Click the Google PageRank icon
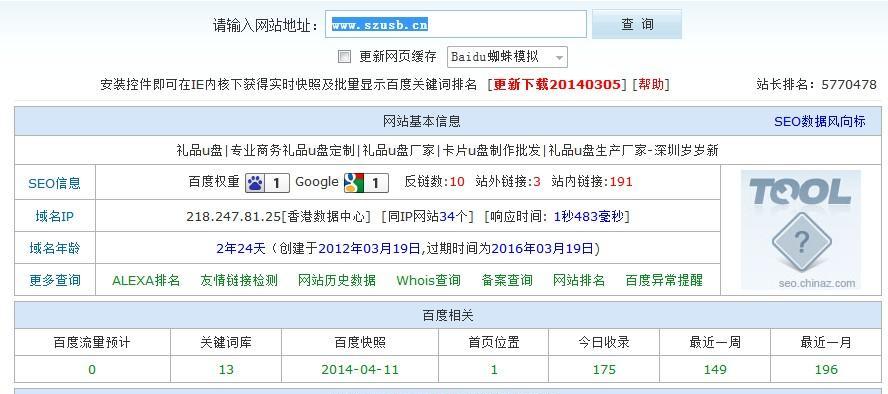This screenshot has width=888, height=394. (x=366, y=183)
